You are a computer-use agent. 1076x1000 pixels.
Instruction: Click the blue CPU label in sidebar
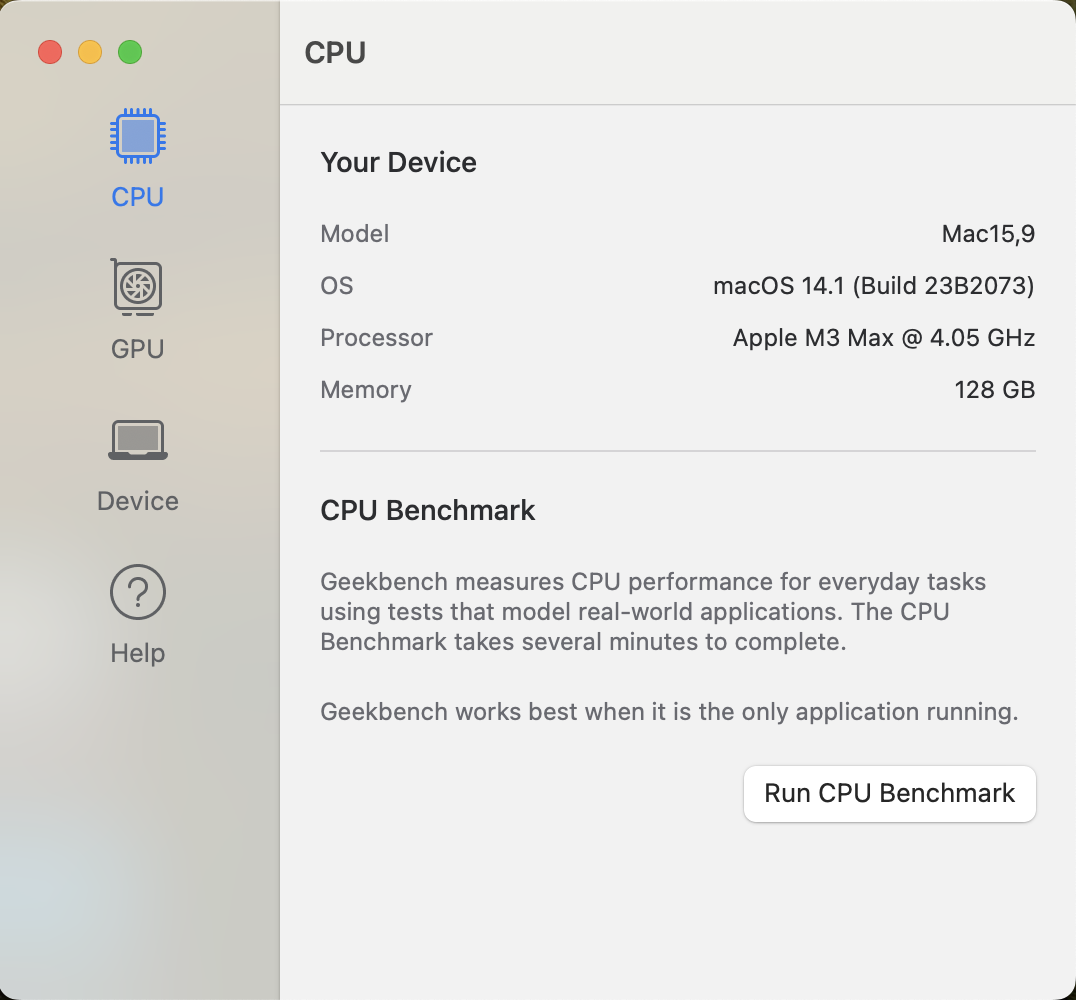coord(138,197)
